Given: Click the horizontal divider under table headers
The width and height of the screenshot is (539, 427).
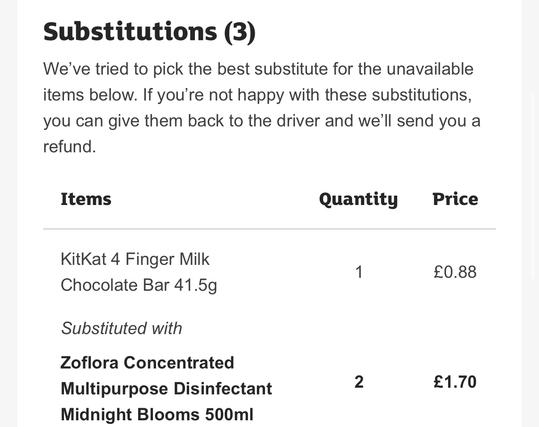Looking at the screenshot, I should tap(270, 228).
